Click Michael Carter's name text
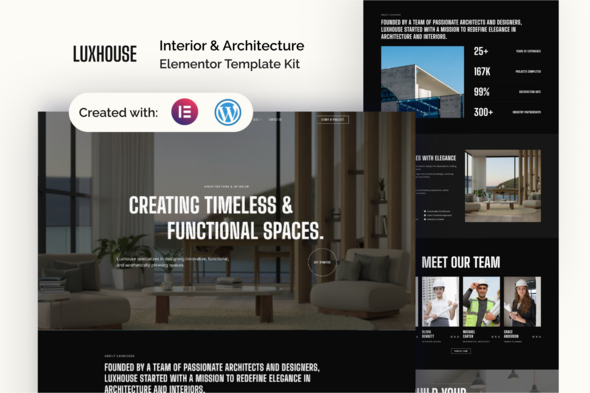 [469, 334]
